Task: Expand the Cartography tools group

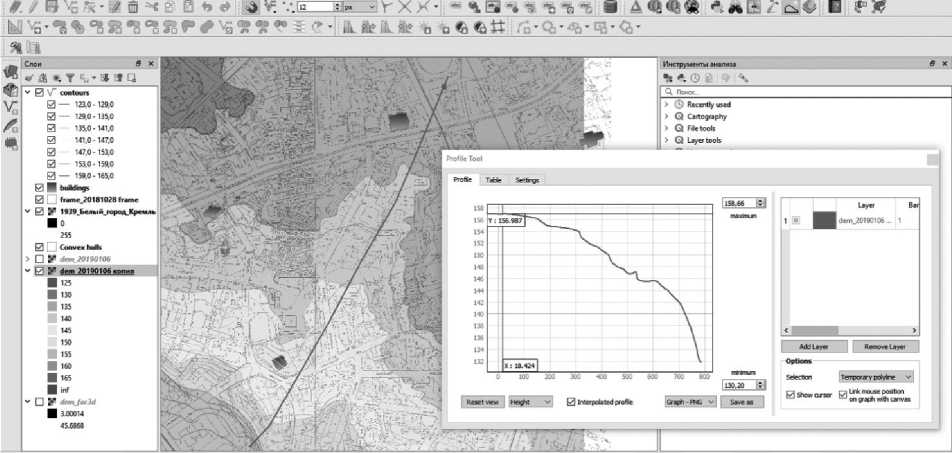Action: point(667,116)
